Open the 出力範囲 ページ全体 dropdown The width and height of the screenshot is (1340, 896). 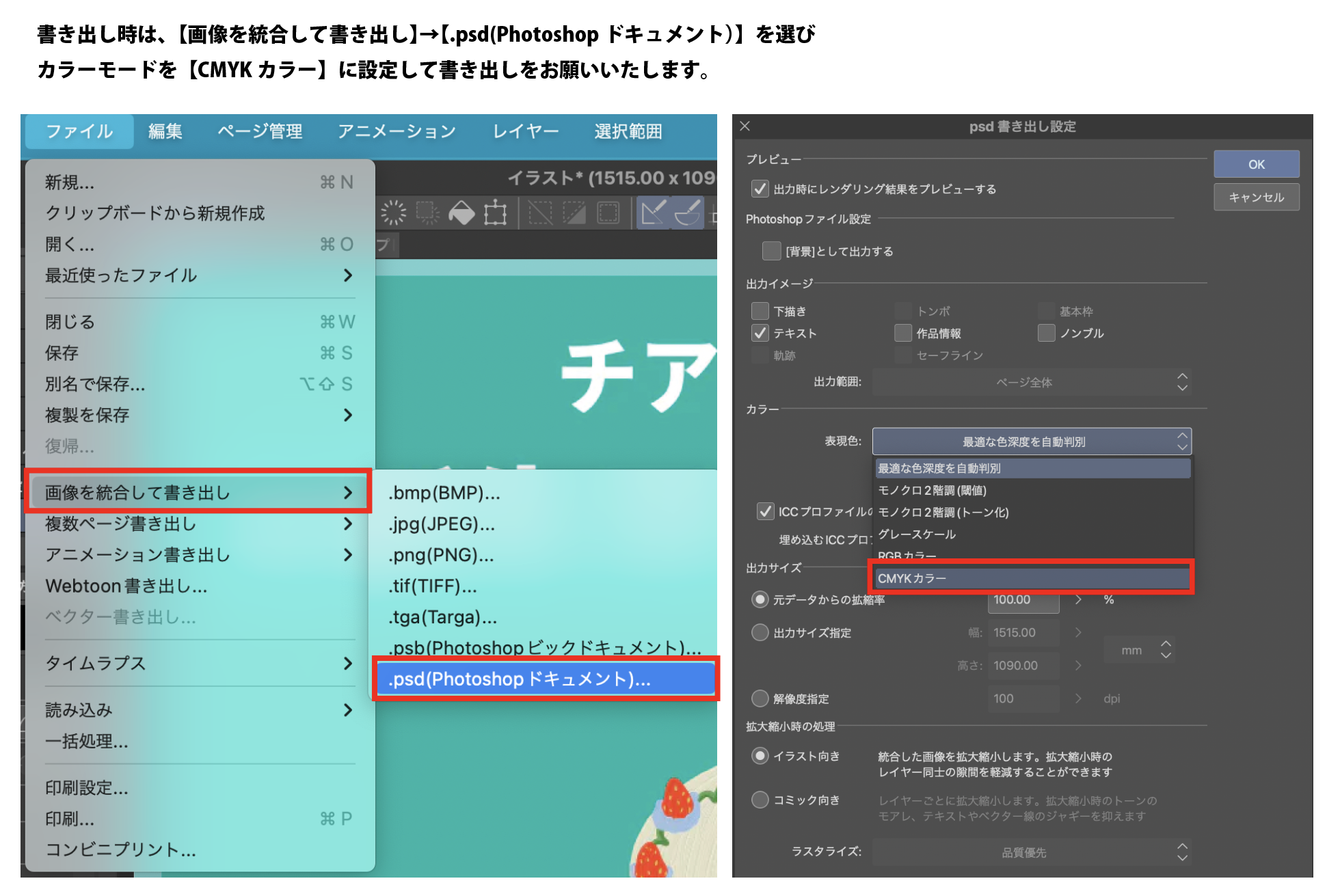(x=1032, y=382)
